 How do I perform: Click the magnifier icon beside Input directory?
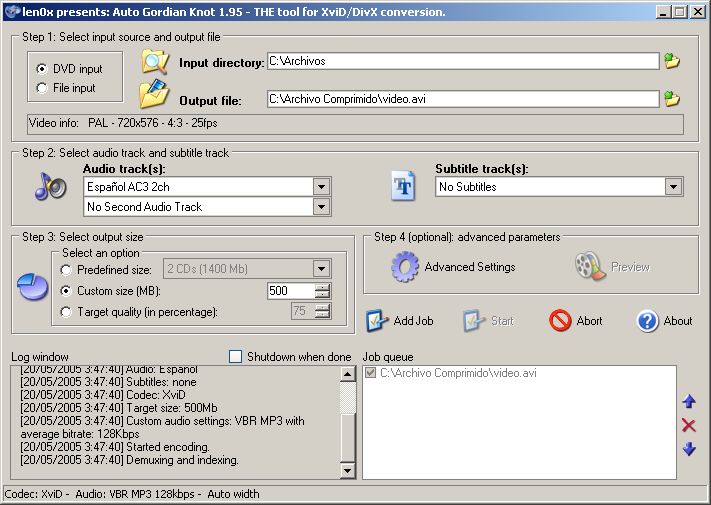click(155, 62)
